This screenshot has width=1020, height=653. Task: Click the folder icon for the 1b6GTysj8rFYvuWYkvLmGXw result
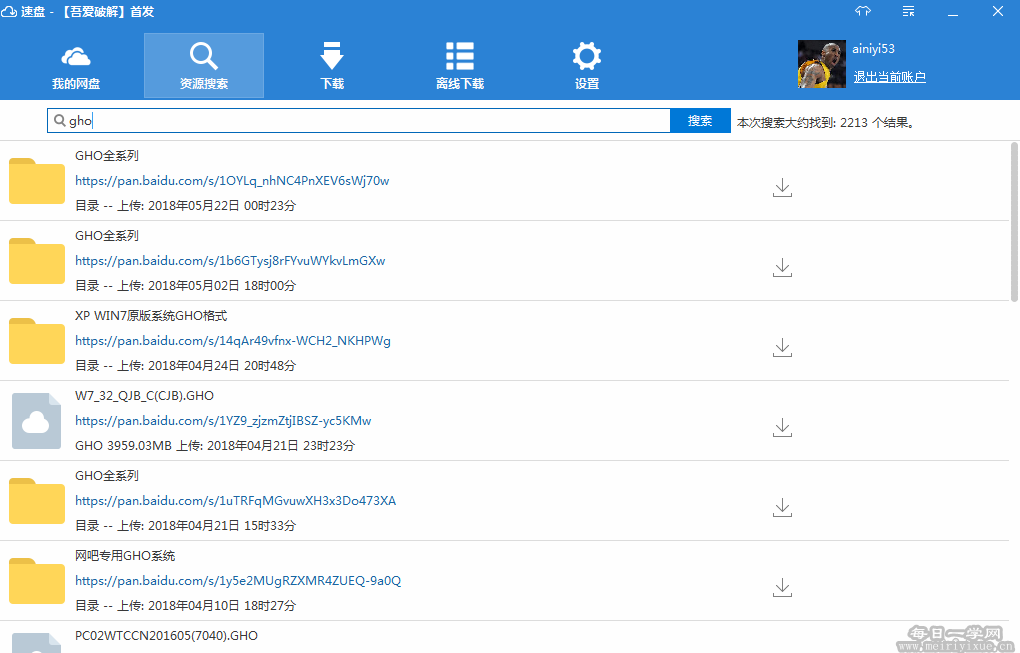pyautogui.click(x=36, y=261)
